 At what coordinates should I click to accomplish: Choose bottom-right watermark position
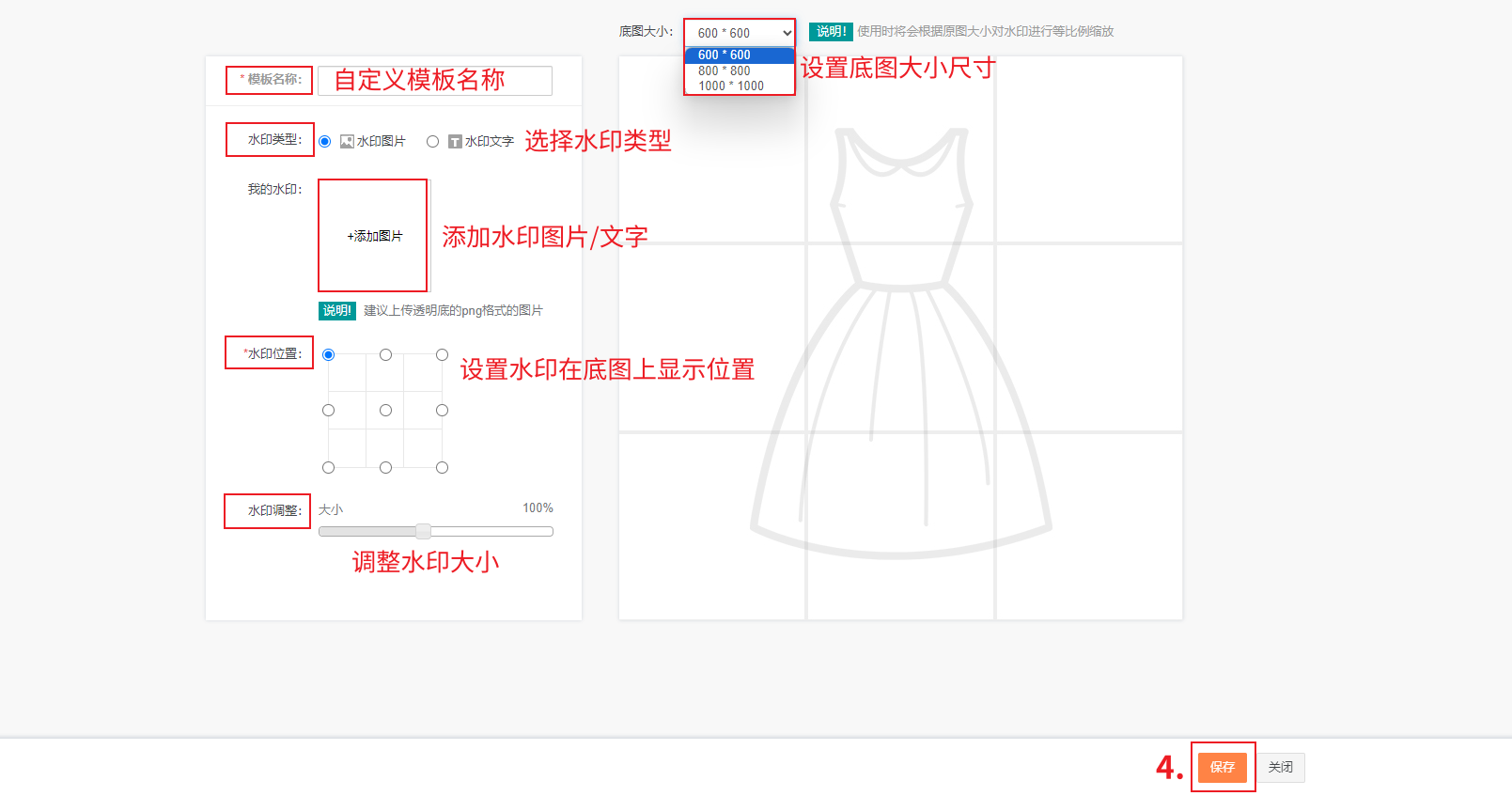[x=442, y=467]
